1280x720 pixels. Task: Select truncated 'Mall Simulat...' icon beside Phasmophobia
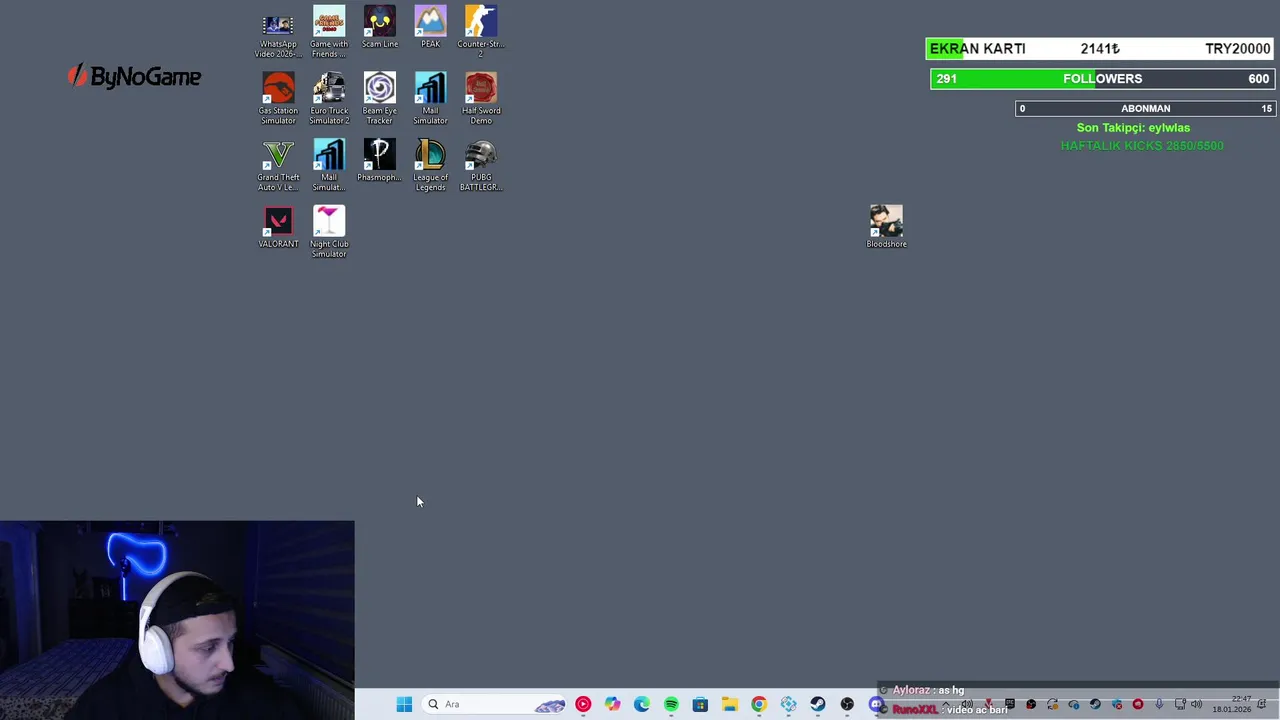point(329,166)
